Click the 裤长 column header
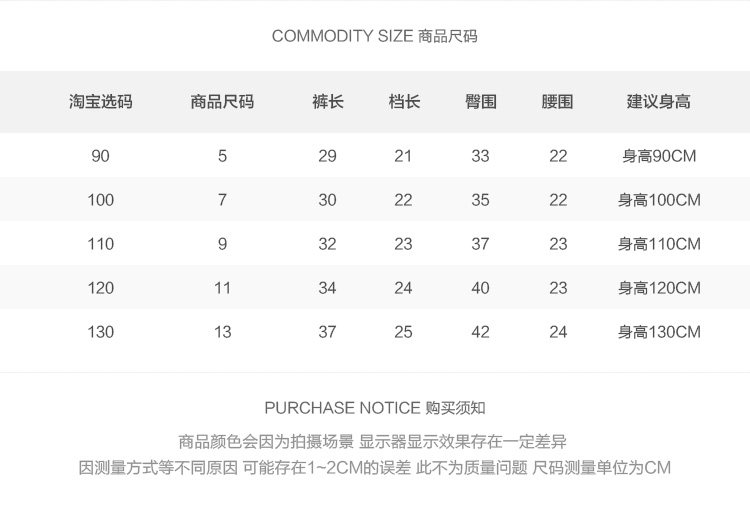Viewport: 750px width, 509px height. (327, 101)
